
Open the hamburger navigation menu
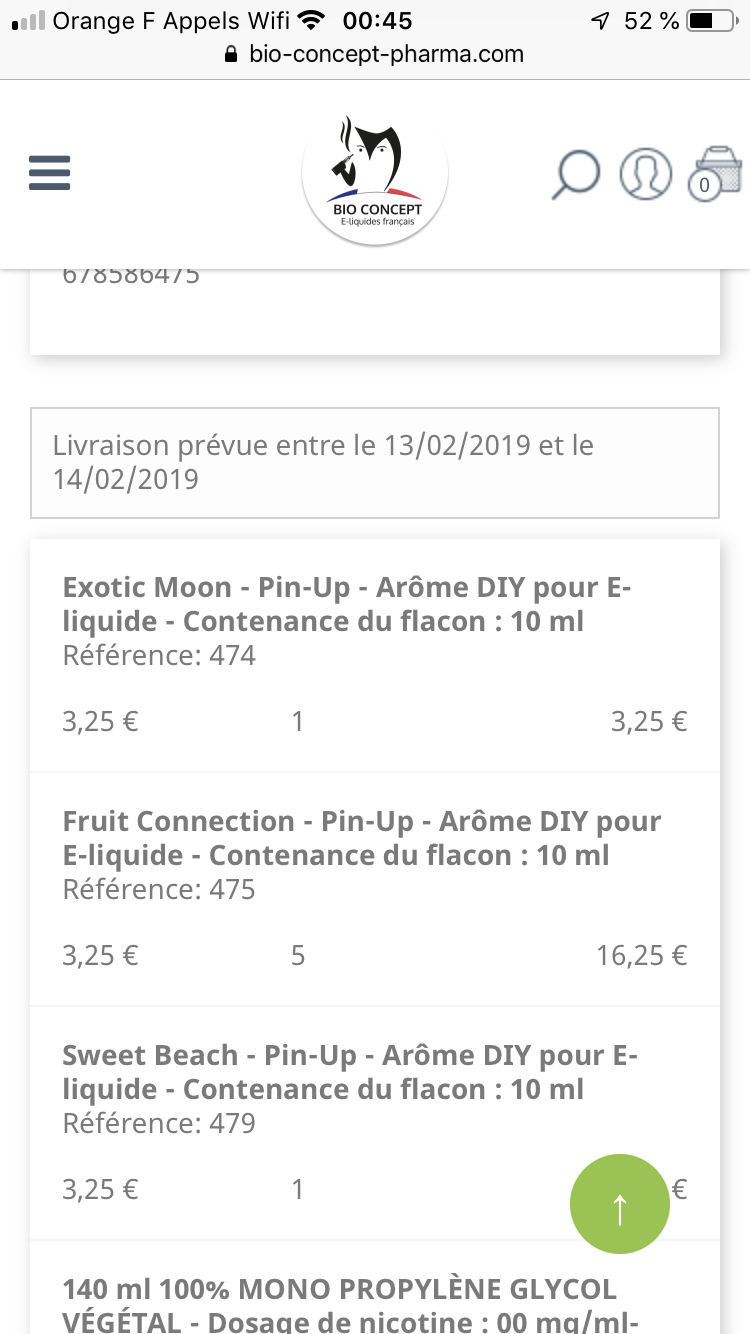coord(49,173)
